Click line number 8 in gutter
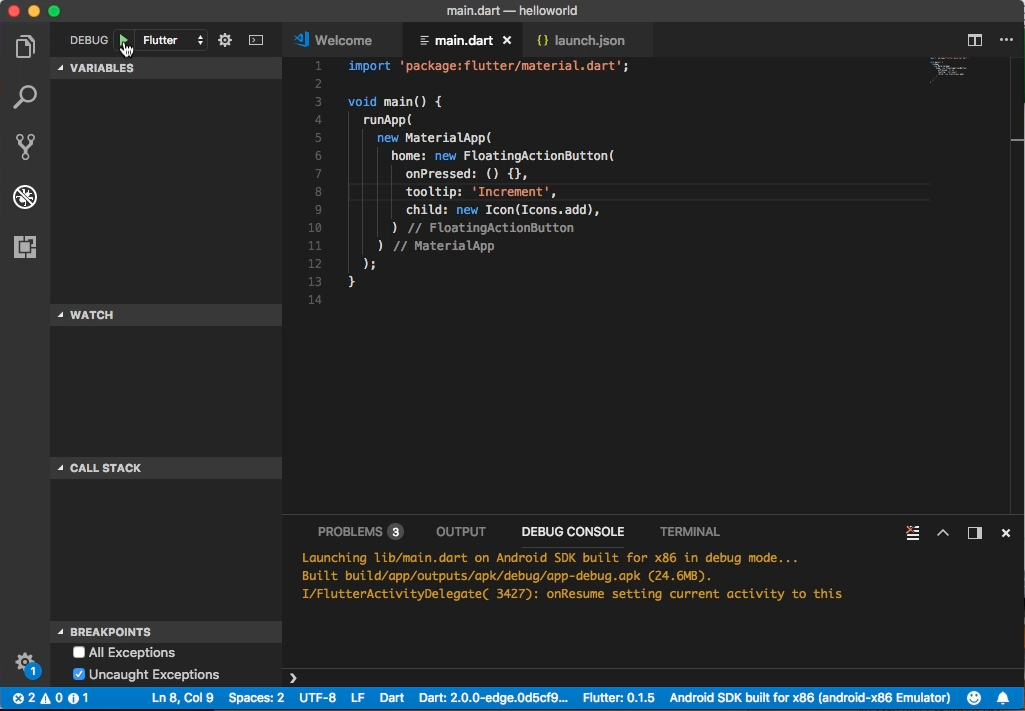1025x711 pixels. 318,191
